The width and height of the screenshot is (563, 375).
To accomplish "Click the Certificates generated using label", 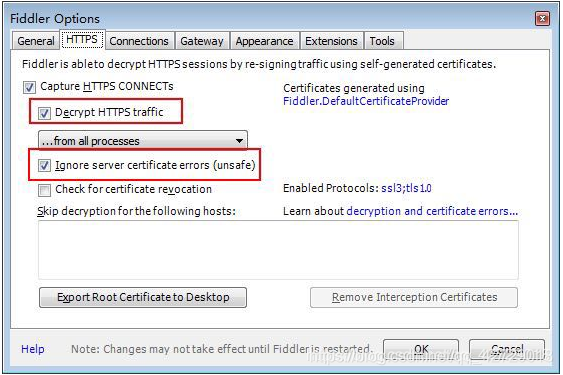I will point(354,88).
